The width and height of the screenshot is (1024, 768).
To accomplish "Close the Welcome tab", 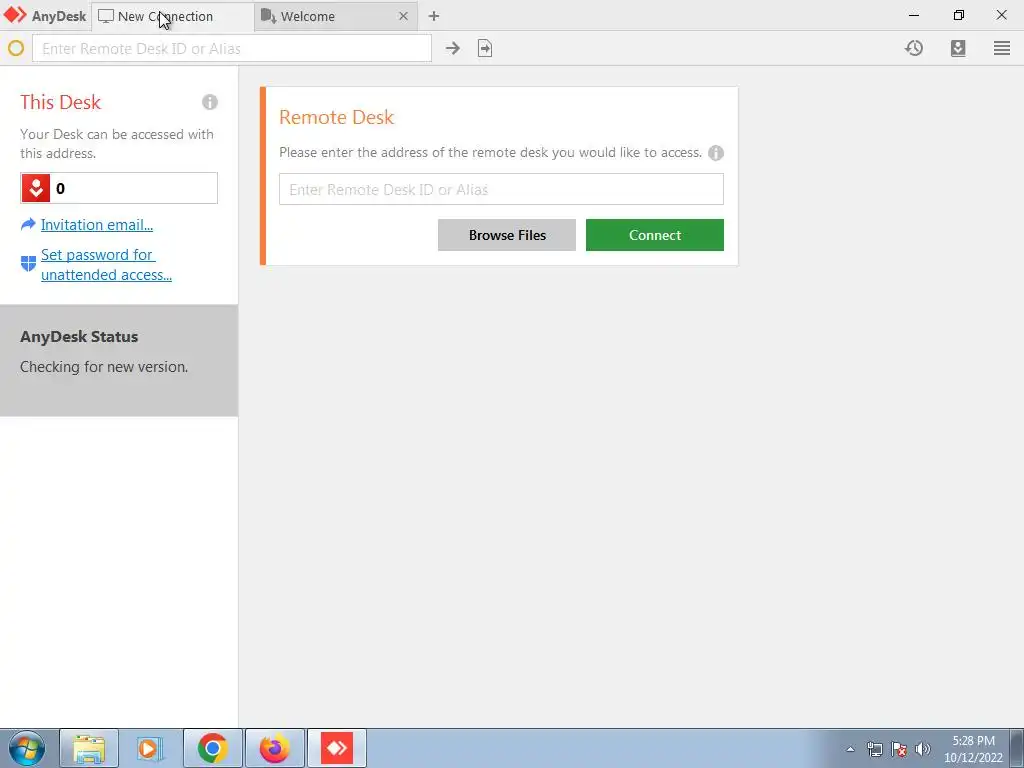I will coord(404,16).
